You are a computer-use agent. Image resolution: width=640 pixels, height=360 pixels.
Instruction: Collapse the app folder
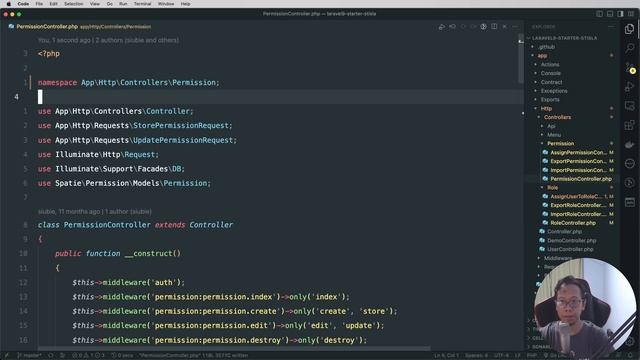542,56
